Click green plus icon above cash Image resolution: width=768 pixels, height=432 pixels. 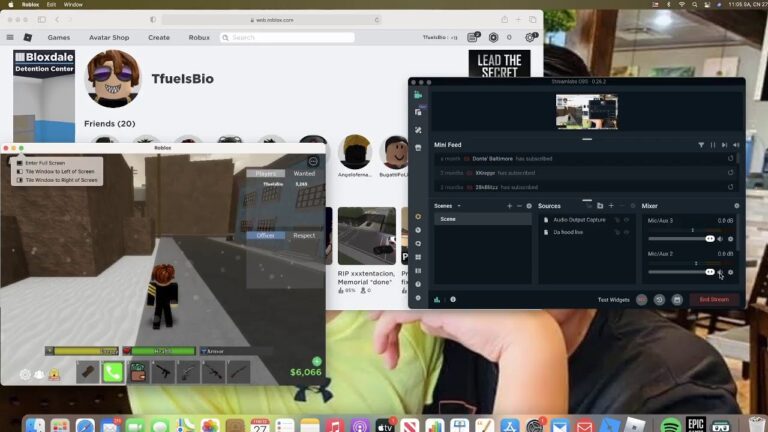click(x=317, y=362)
